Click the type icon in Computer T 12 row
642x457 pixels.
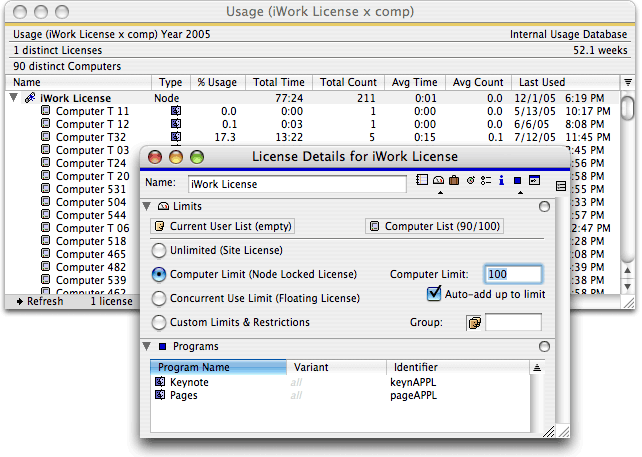coord(176,124)
